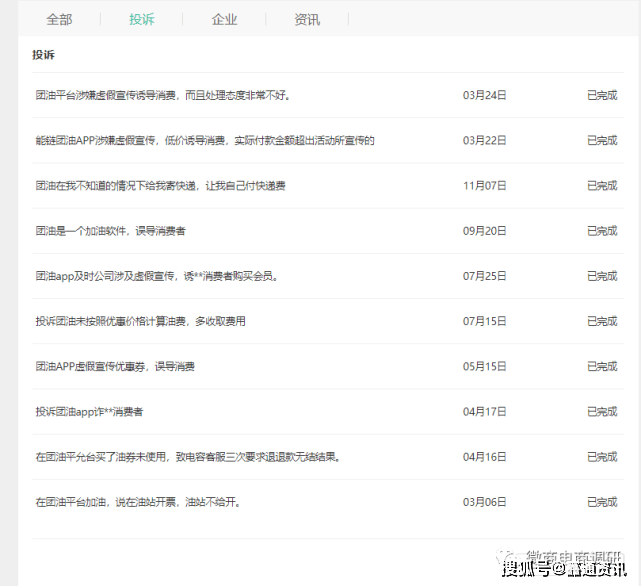Open complaint 团油APP虚假宣传优惠券
Screen dimensions: 641x586
point(115,367)
